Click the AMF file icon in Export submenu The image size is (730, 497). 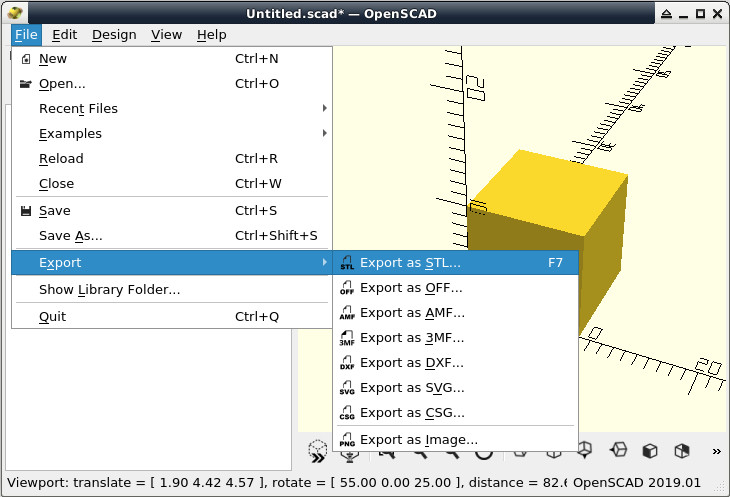(x=347, y=313)
